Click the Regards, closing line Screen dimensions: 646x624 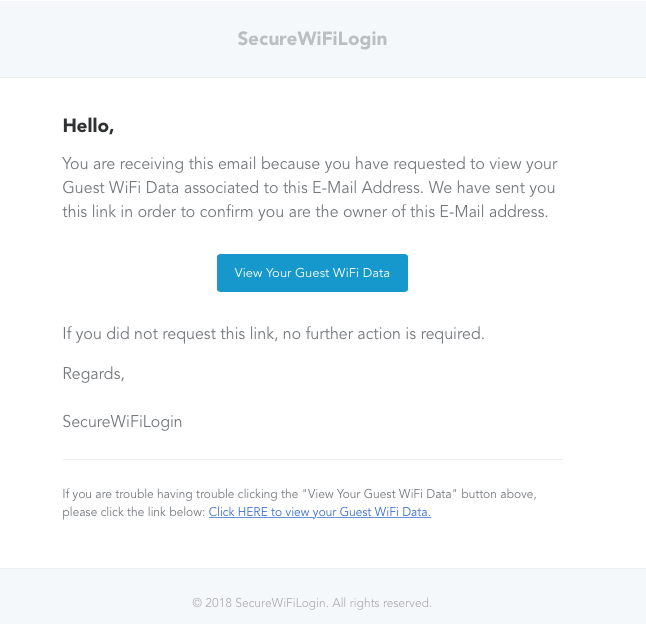(94, 374)
